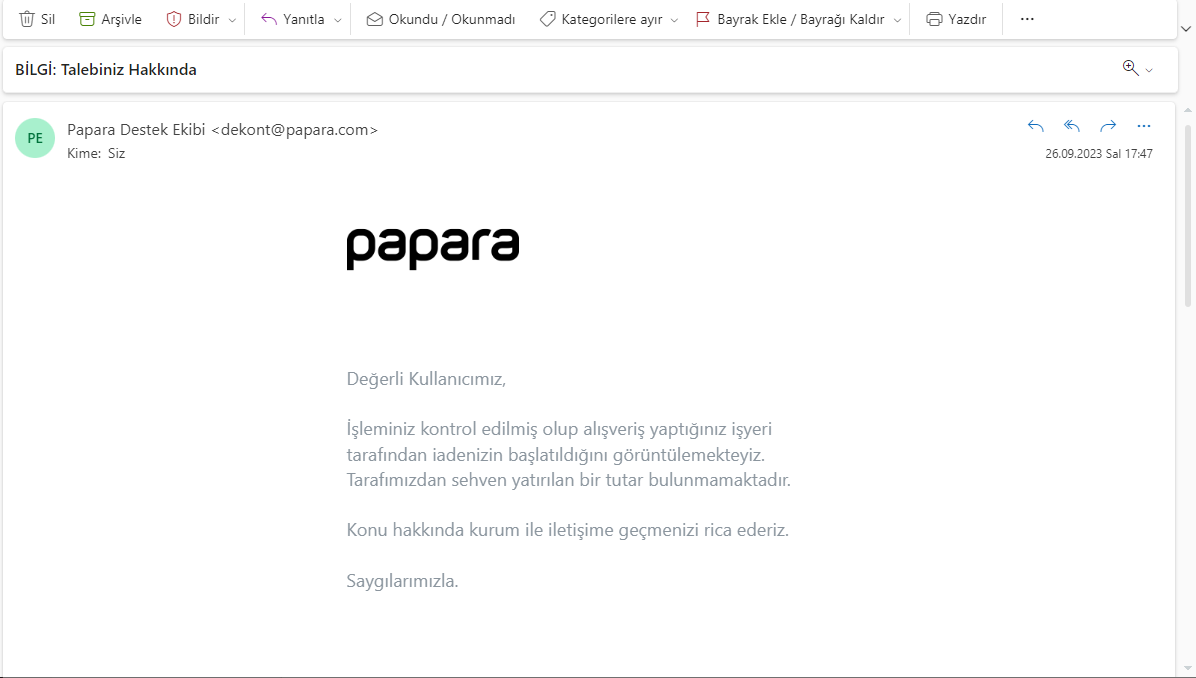Open message more actions ellipsis
The width and height of the screenshot is (1196, 678).
click(x=1143, y=126)
